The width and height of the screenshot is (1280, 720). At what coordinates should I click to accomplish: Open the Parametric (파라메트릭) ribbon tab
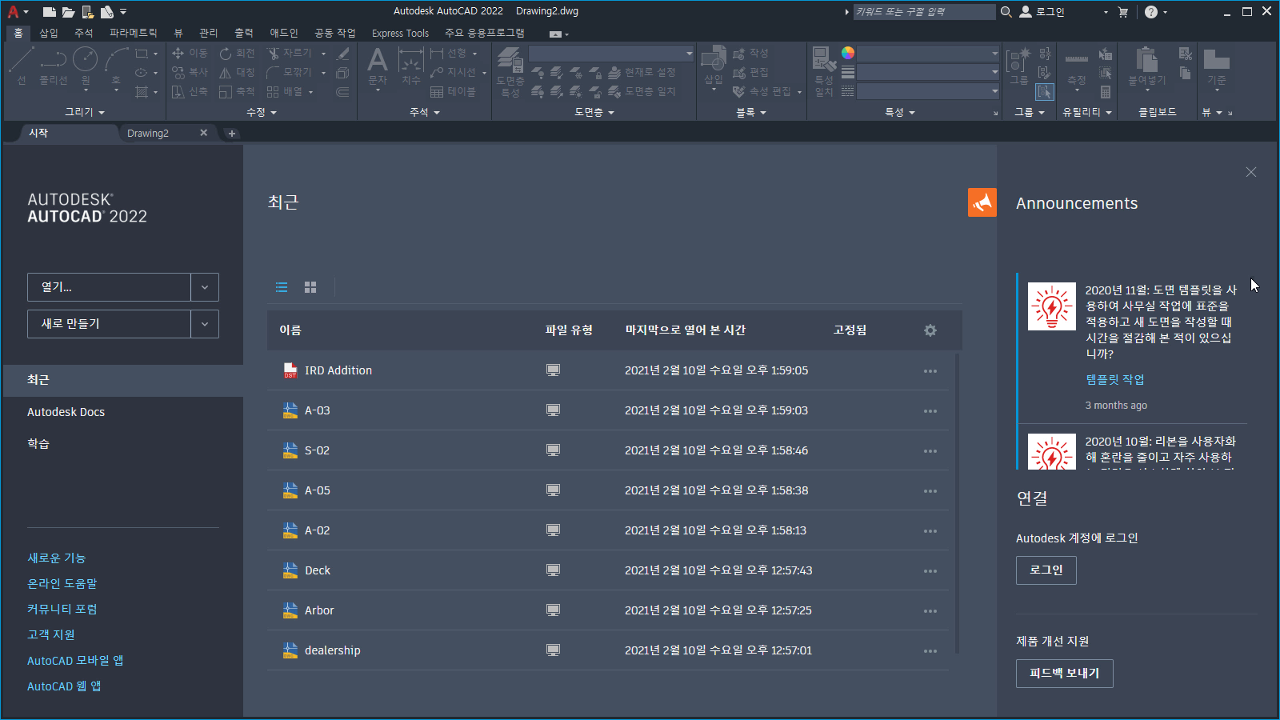[133, 33]
